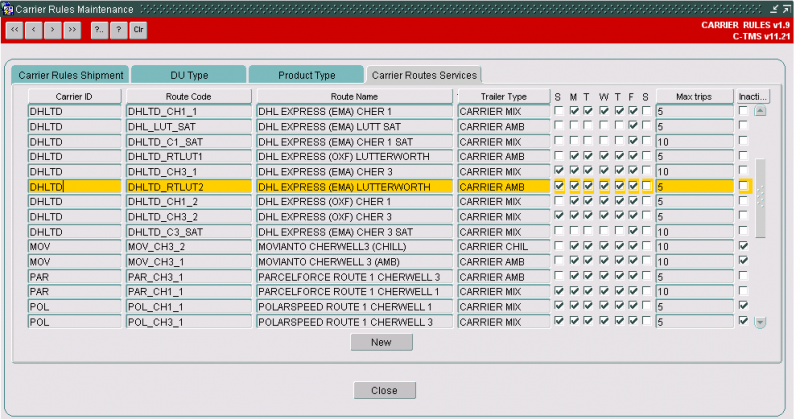Click Route Name 'DHL EXPRESS (EMA) CHER 3'

click(x=355, y=171)
